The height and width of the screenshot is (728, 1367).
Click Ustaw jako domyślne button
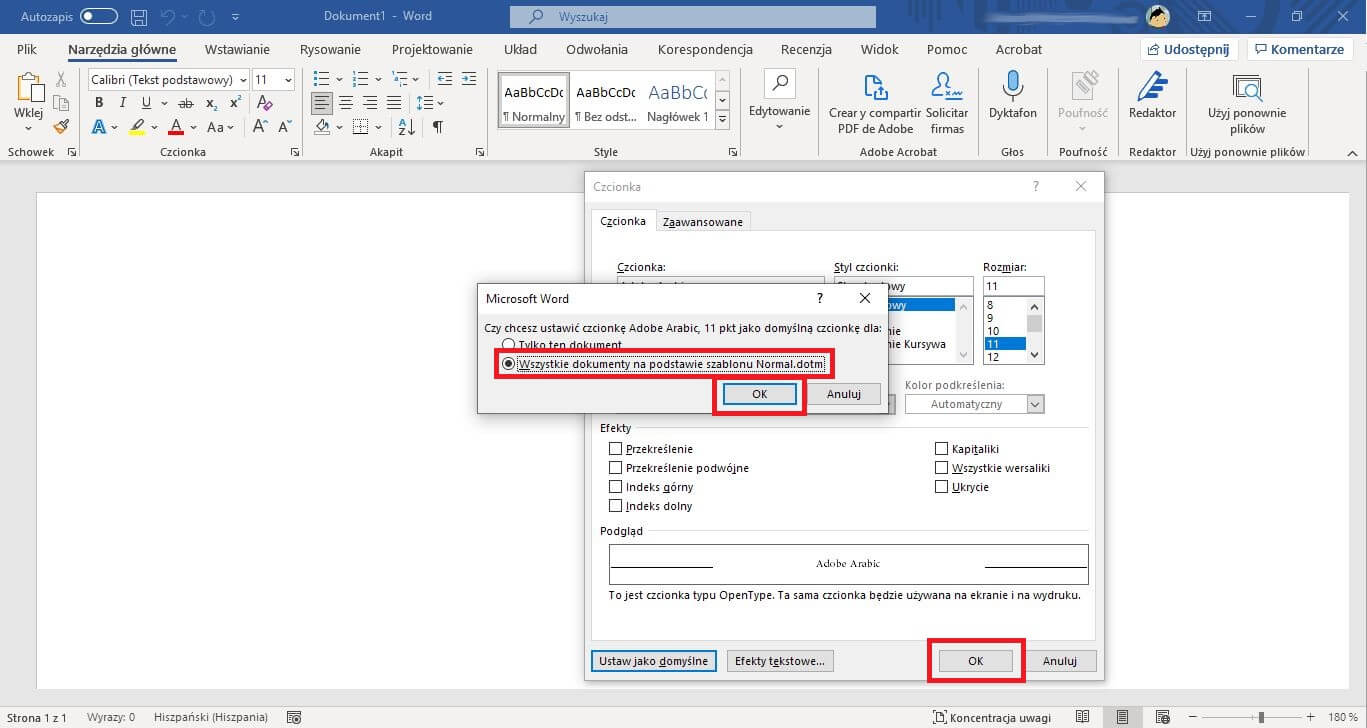coord(654,661)
